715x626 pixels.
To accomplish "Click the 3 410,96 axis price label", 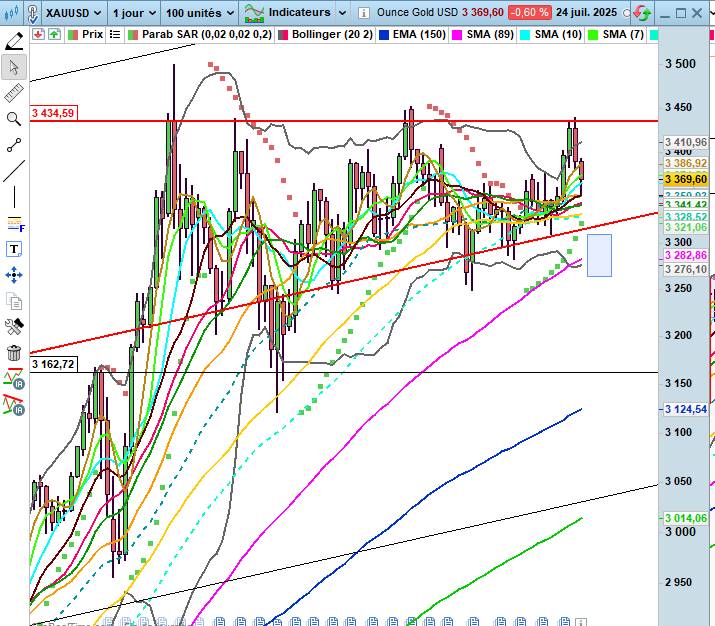I will [686, 142].
